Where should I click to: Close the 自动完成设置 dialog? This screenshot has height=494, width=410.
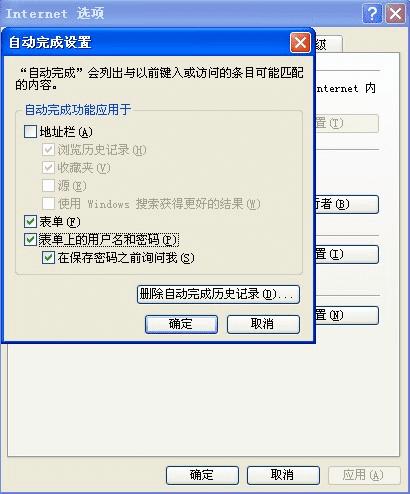point(300,43)
